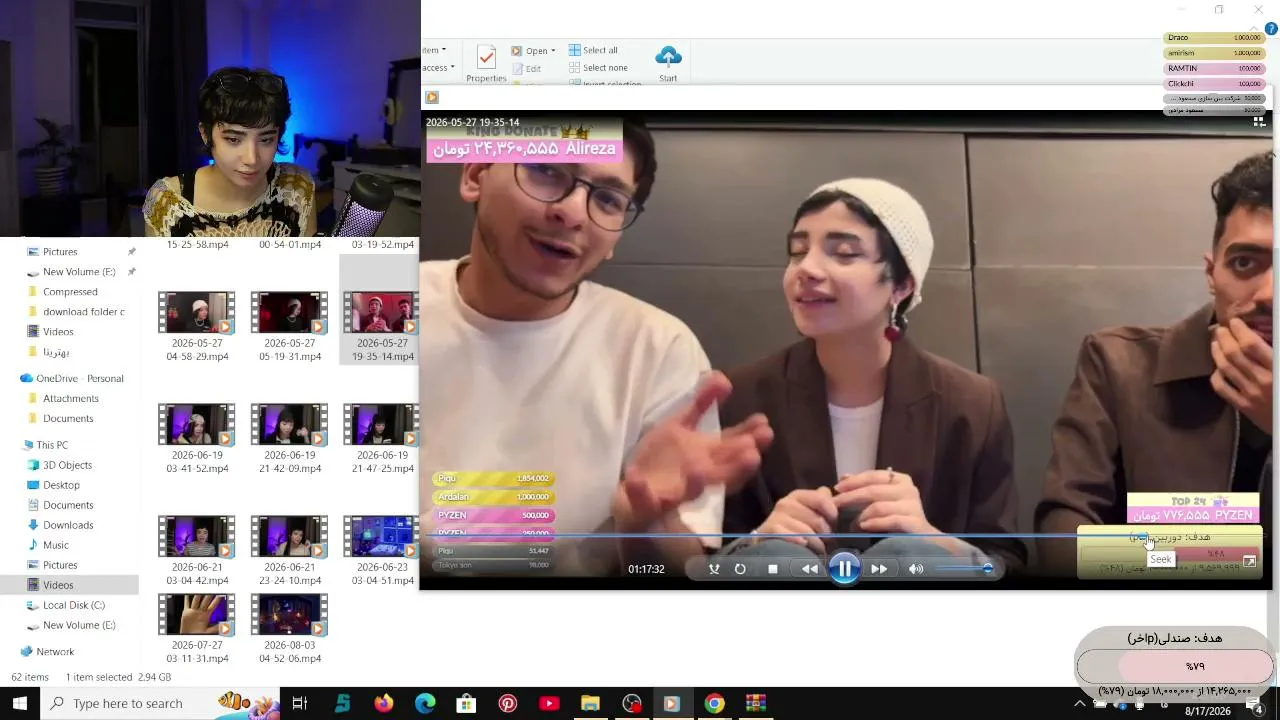
Task: Click the media player title bar icon
Action: [x=432, y=97]
